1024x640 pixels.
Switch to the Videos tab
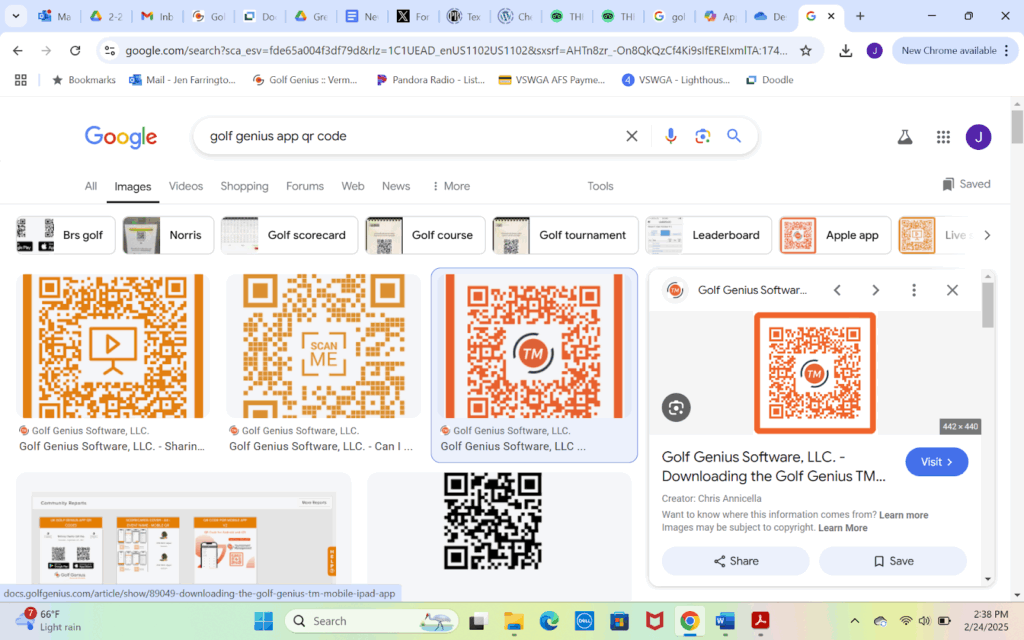[x=186, y=186]
